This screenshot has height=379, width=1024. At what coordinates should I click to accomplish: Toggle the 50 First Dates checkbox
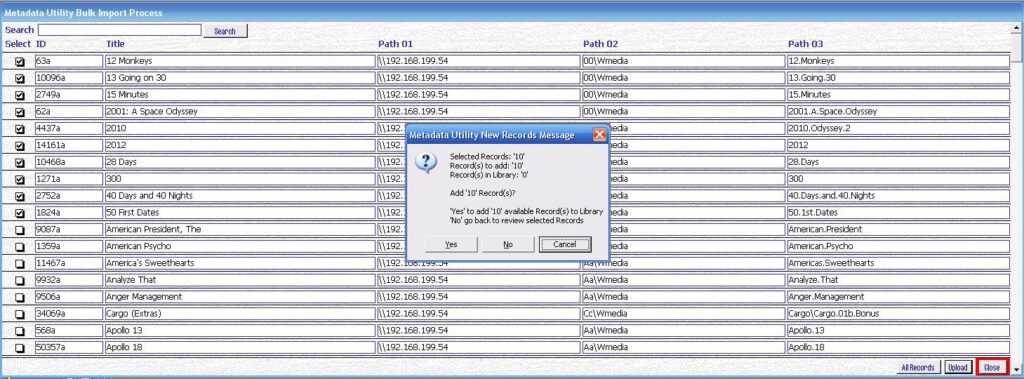point(20,214)
